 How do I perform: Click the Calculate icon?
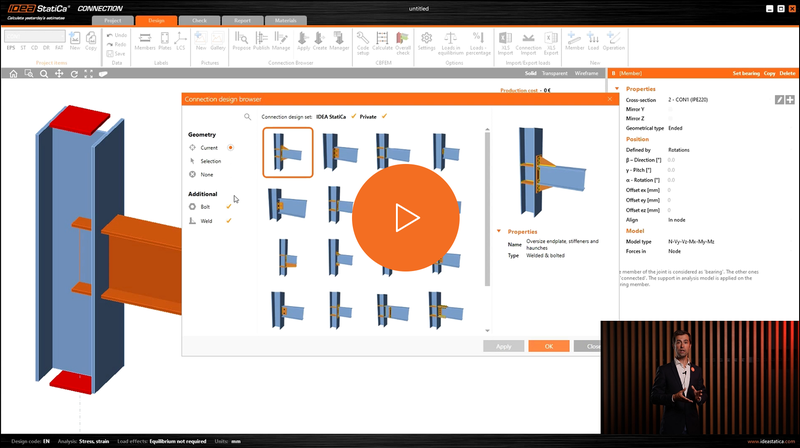coord(382,41)
